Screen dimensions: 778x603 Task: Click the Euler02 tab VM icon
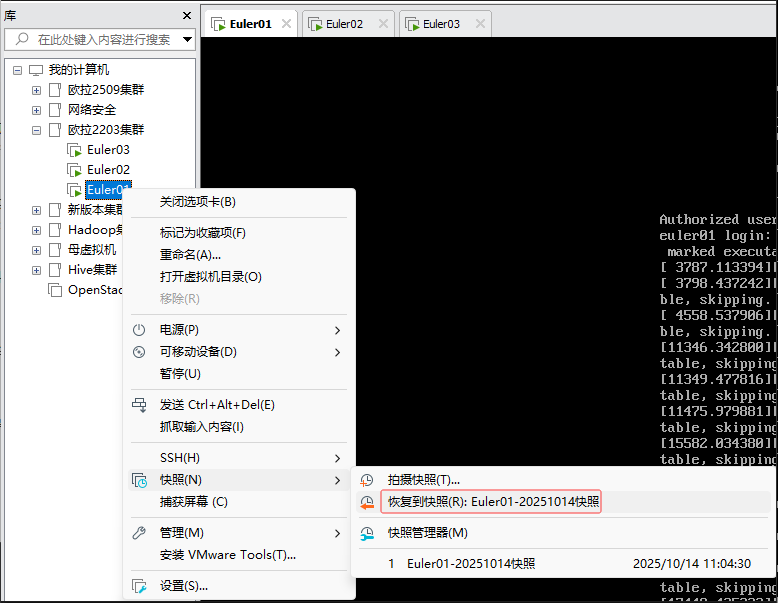coord(316,24)
